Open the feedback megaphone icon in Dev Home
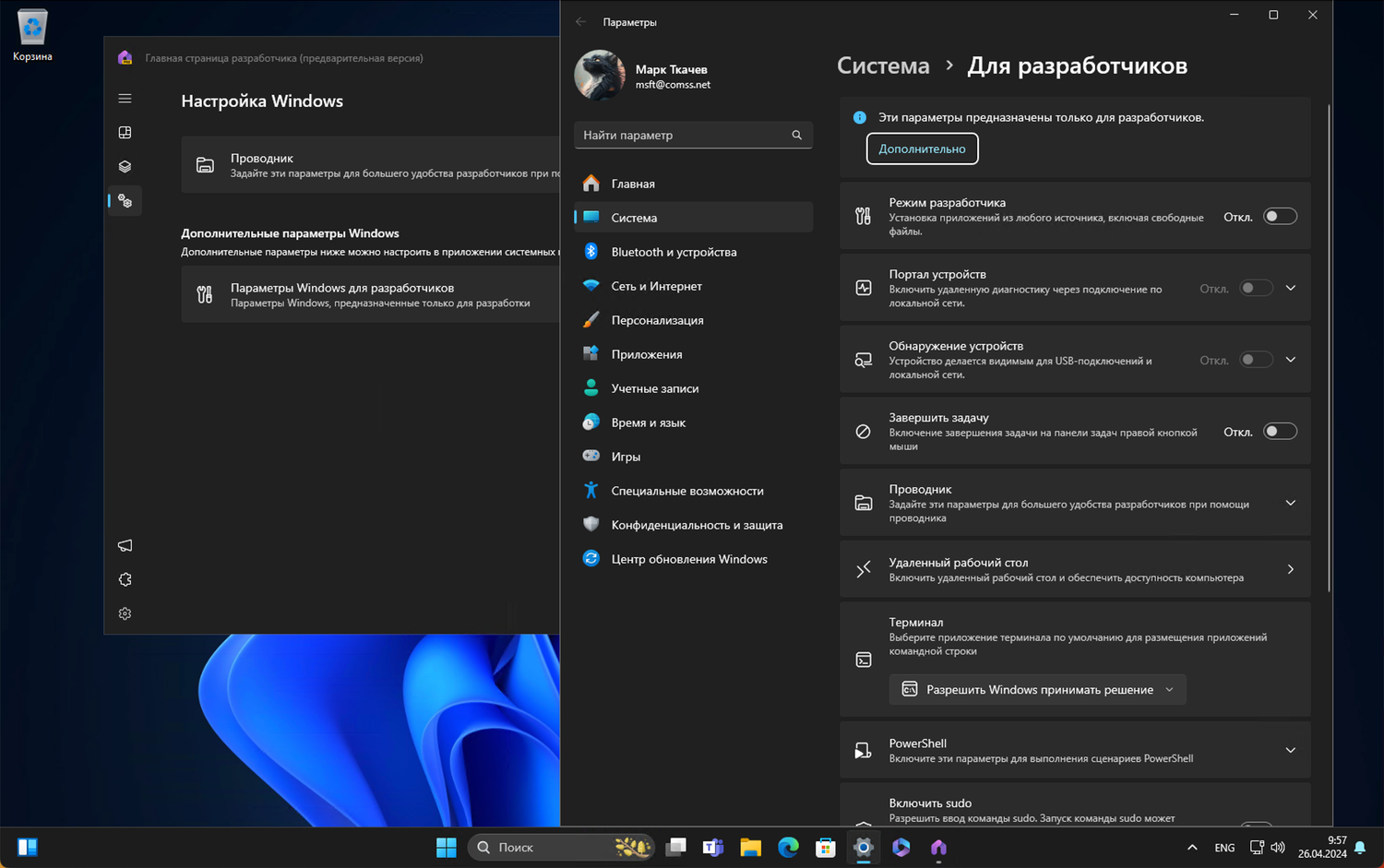Viewport: 1384px width, 868px height. click(x=125, y=546)
